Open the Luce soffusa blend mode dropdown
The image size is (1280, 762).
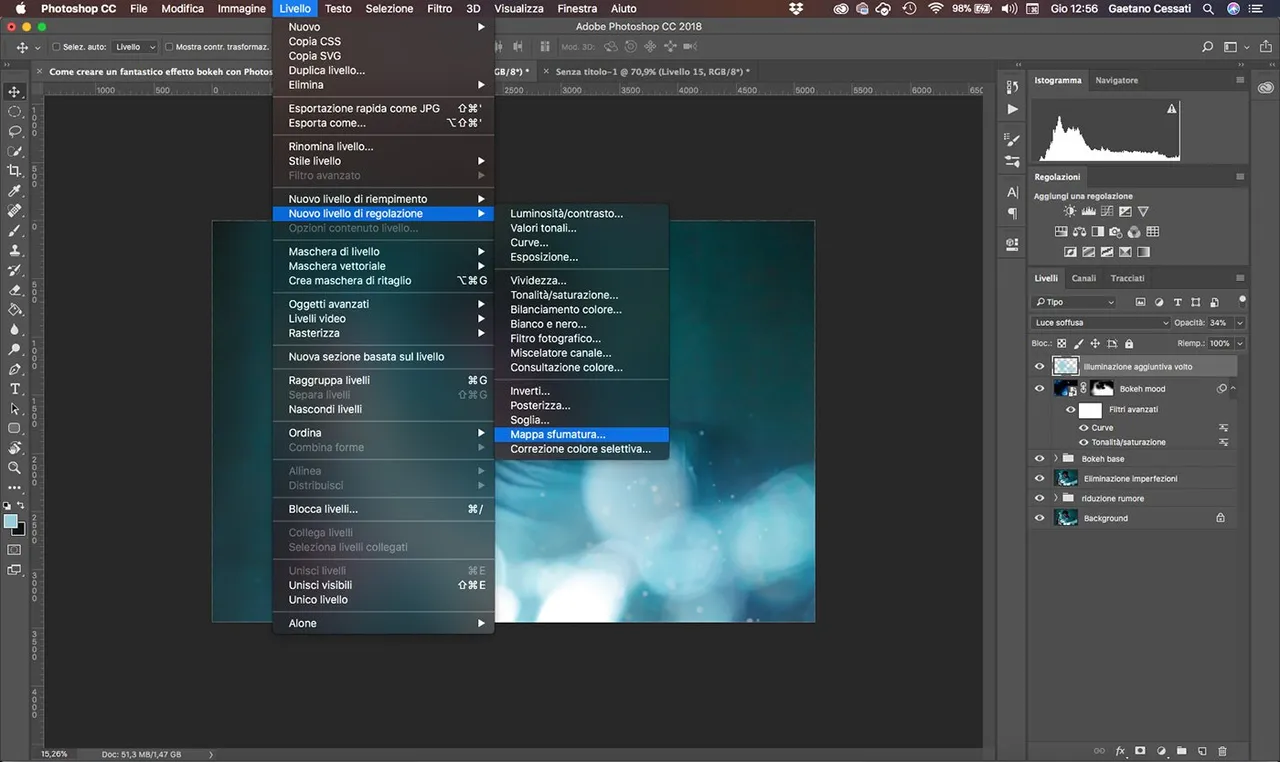[x=1100, y=323]
